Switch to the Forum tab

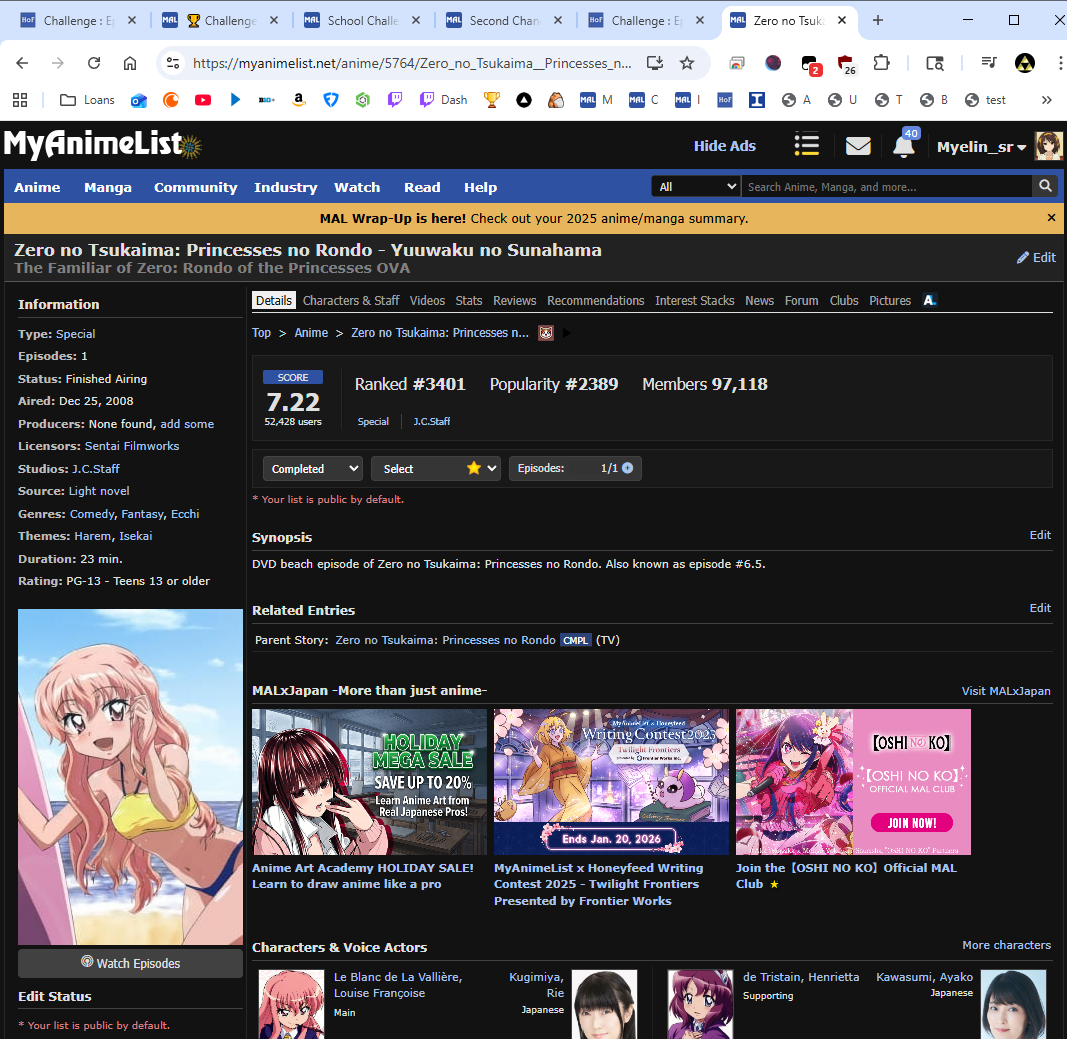tap(802, 301)
